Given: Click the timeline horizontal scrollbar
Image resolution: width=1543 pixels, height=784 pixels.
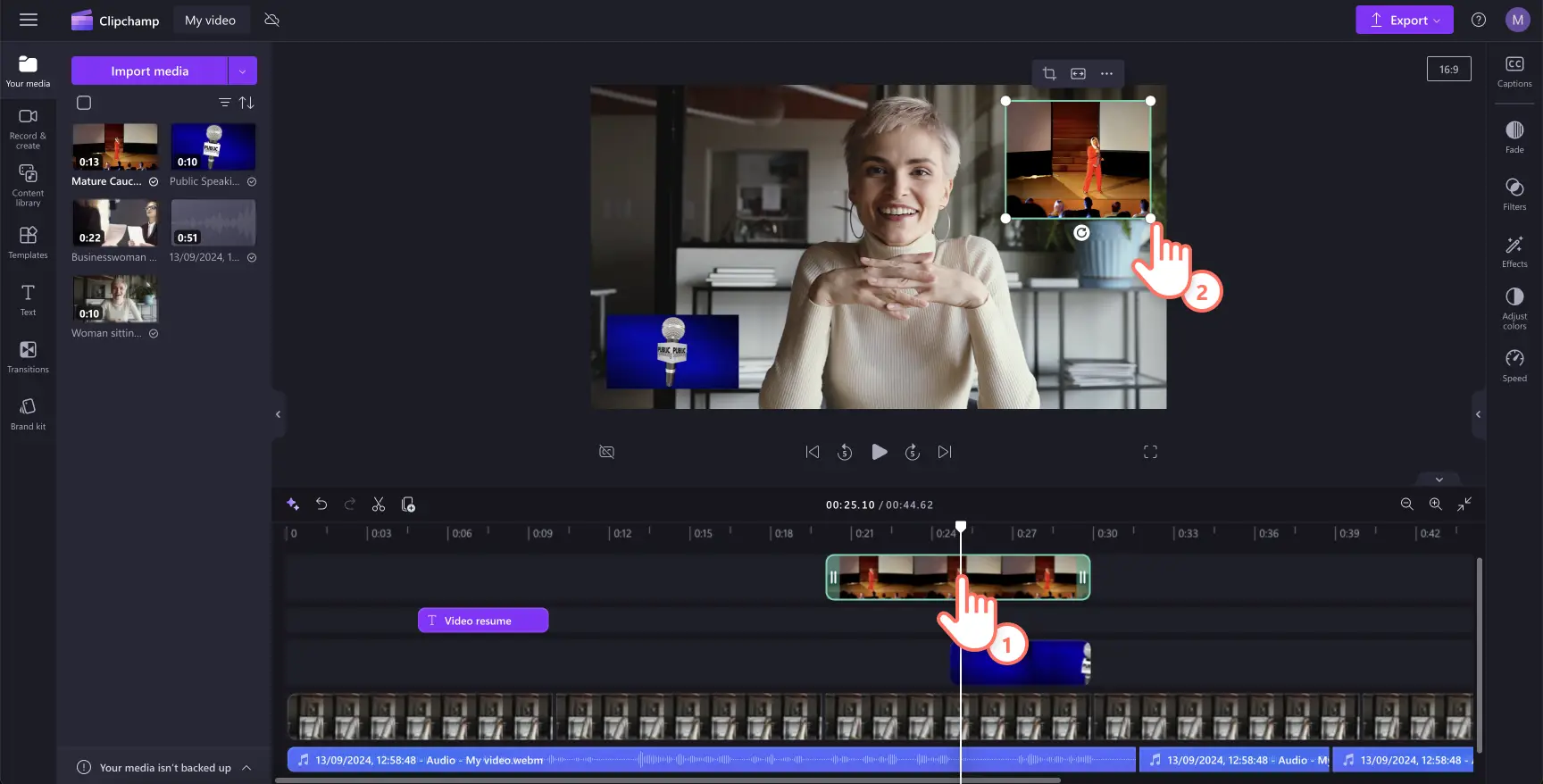Looking at the screenshot, I should (668, 780).
